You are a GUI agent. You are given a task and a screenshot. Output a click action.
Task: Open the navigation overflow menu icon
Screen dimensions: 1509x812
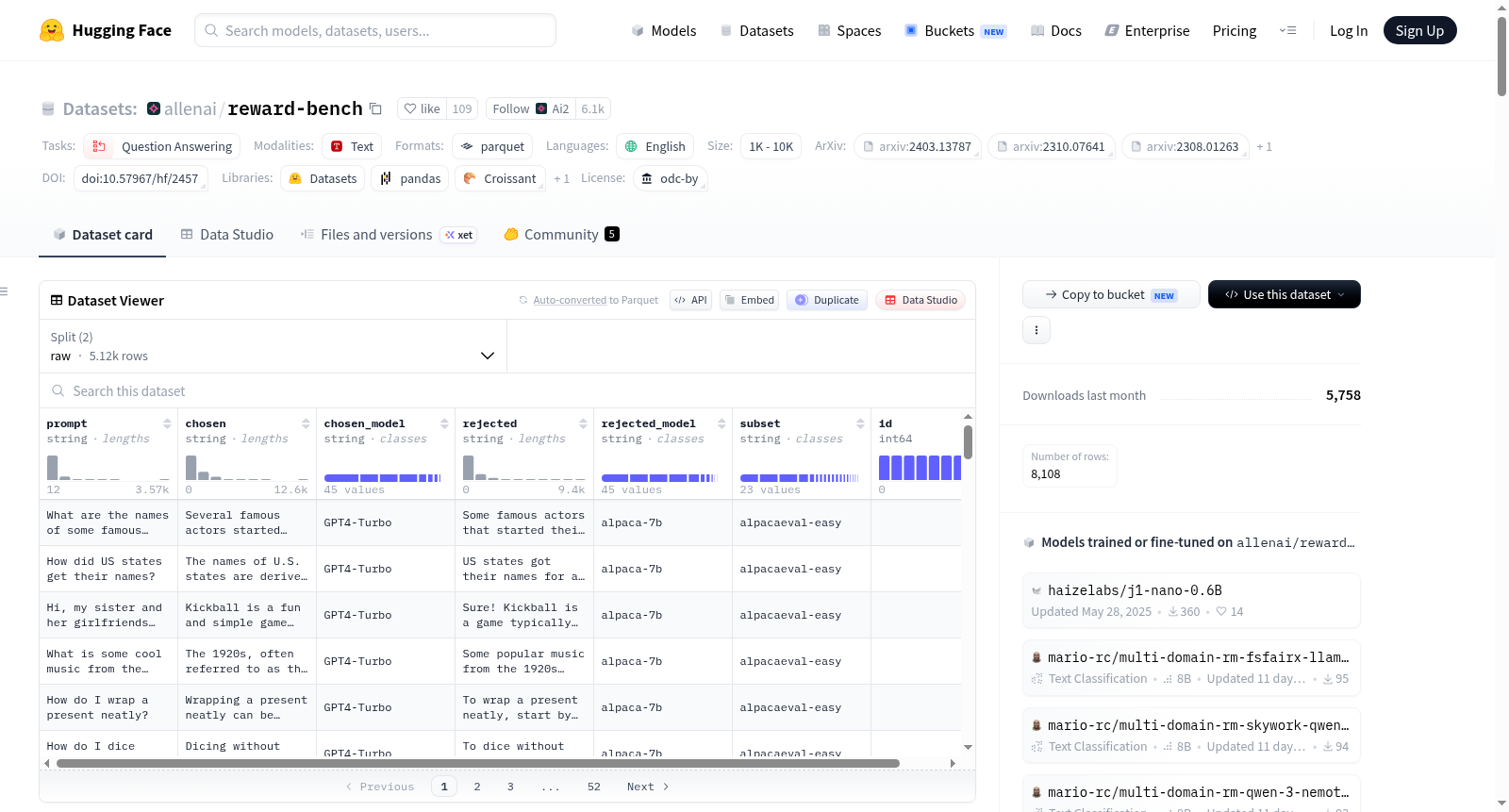(x=1287, y=30)
